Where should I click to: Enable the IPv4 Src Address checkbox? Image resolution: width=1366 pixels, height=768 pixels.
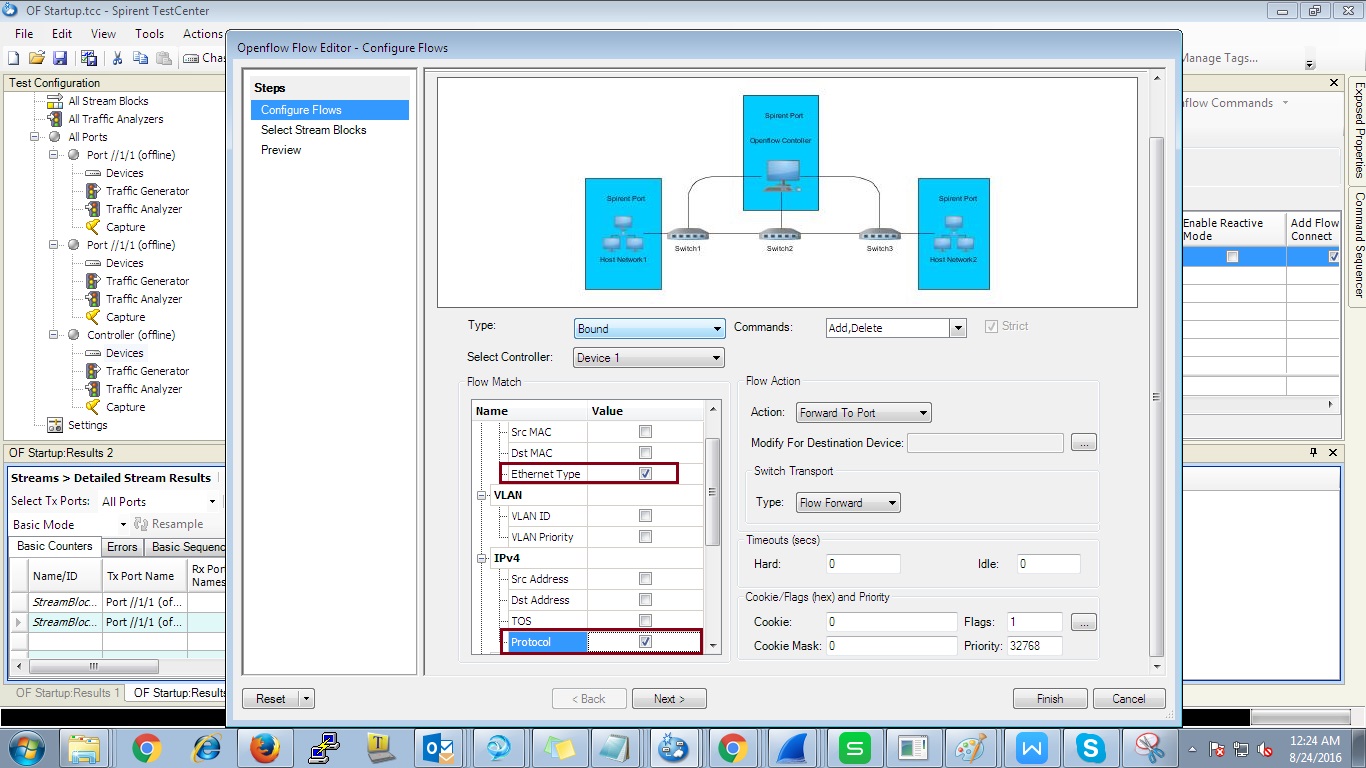(645, 579)
